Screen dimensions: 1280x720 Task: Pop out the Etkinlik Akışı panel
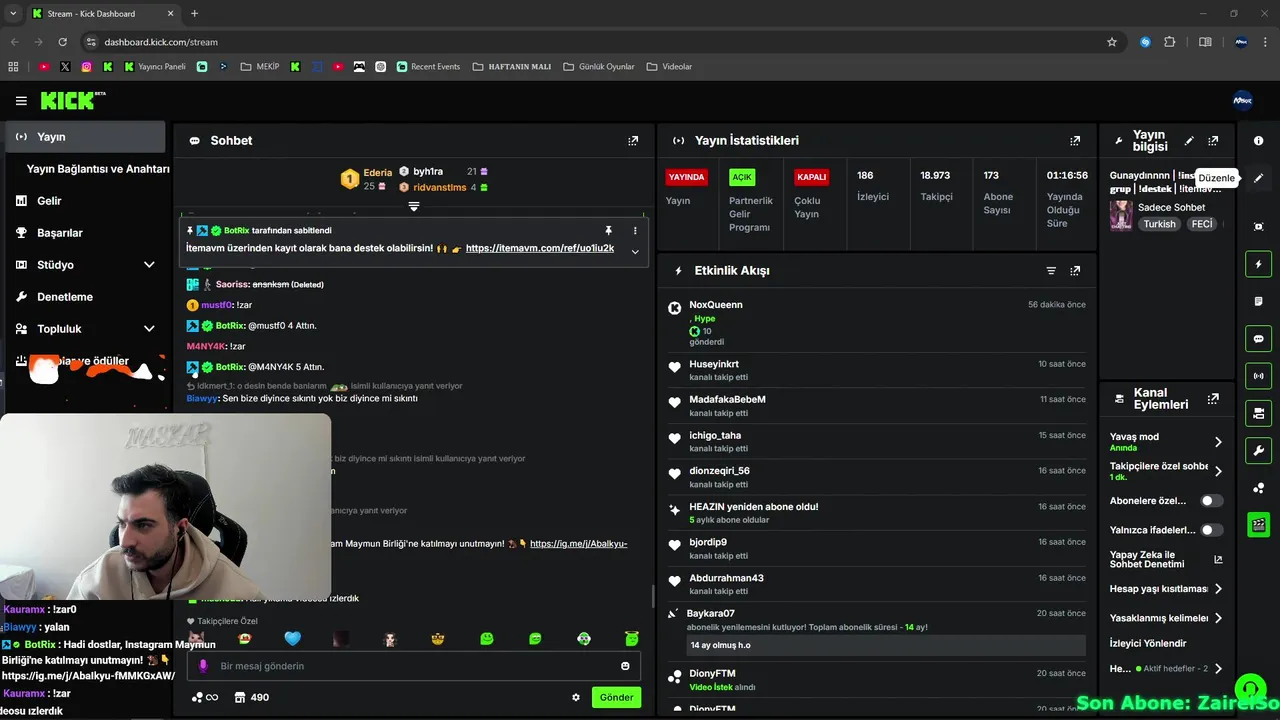click(1075, 271)
